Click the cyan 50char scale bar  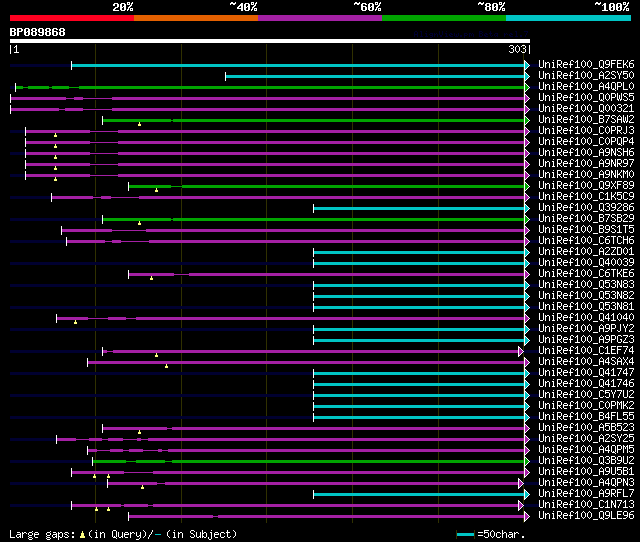pyautogui.click(x=465, y=534)
